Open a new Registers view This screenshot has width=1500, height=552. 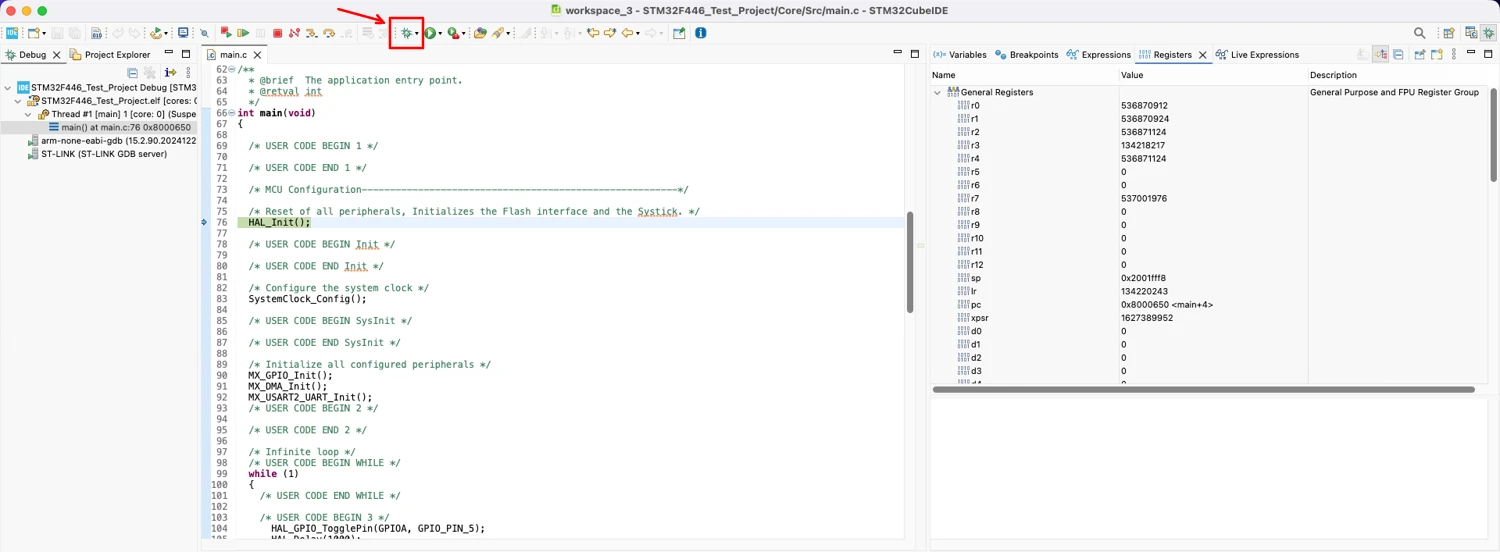pos(1437,54)
